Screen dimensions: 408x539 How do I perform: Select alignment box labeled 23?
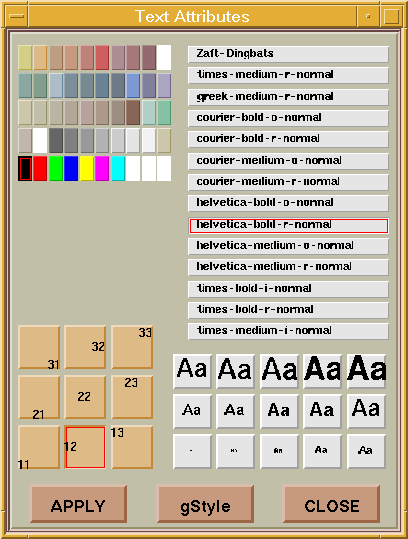click(132, 397)
